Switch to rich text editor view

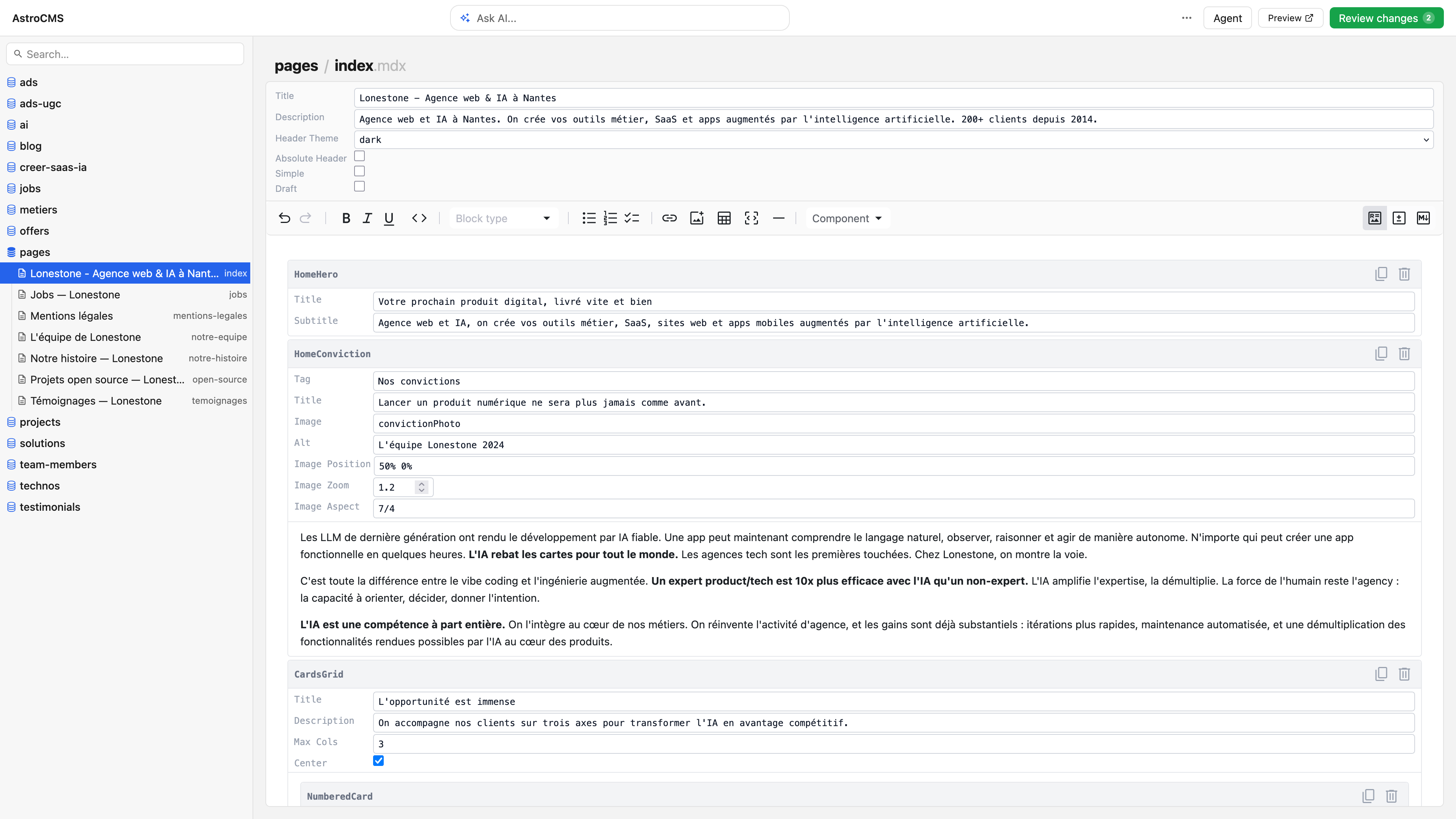(x=1374, y=218)
